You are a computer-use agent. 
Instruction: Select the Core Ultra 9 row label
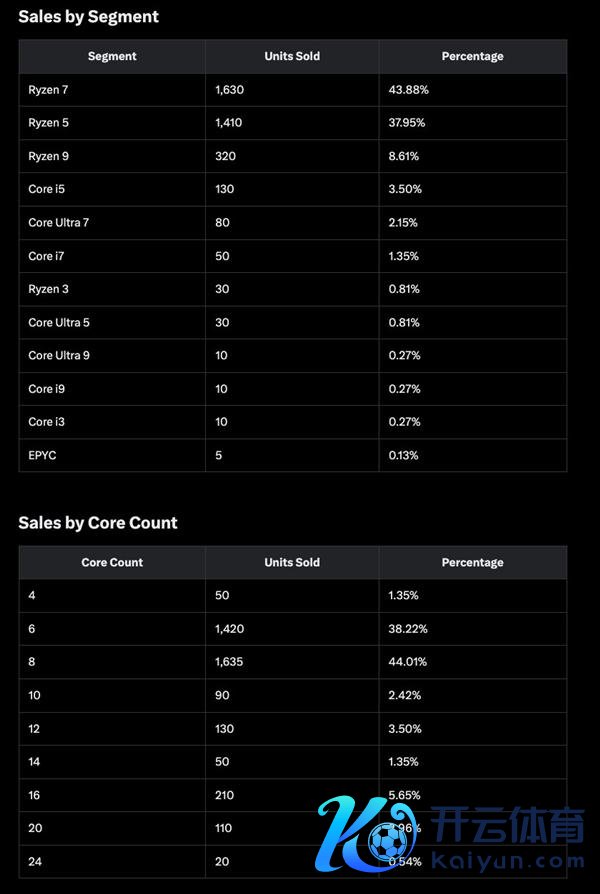click(58, 355)
